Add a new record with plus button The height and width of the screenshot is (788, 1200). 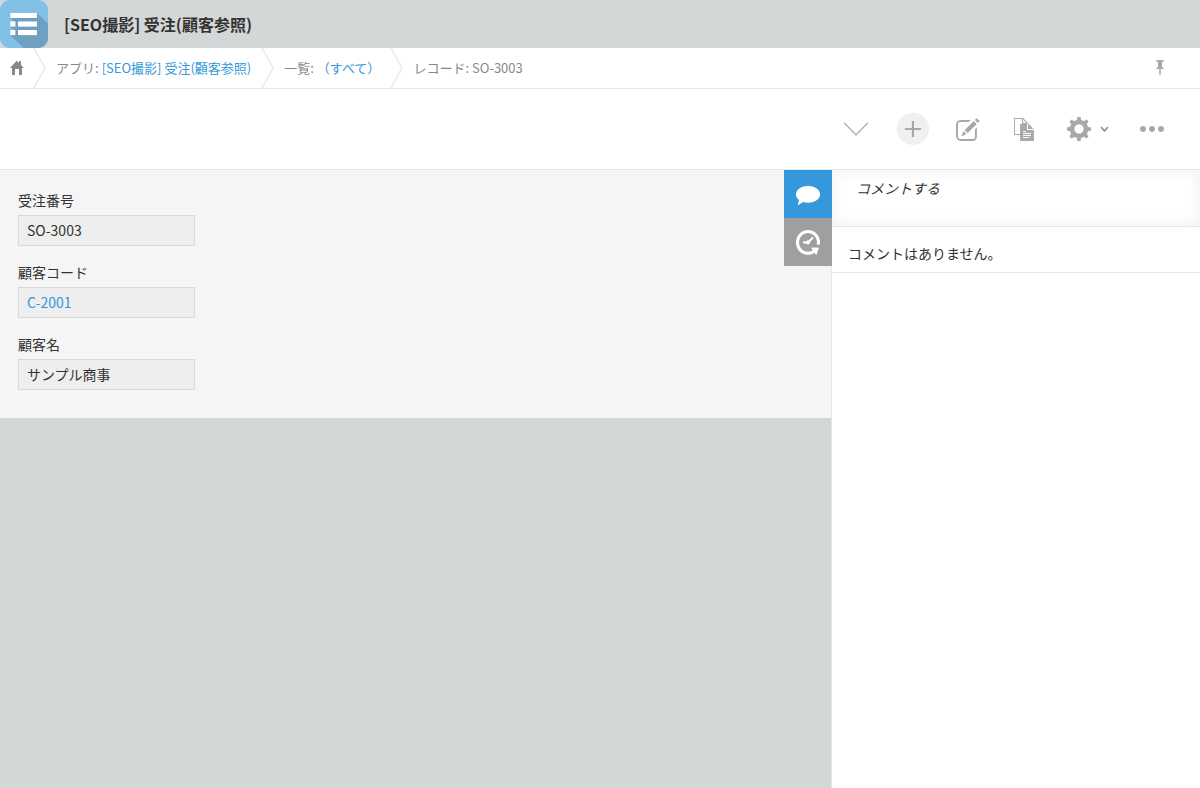[x=912, y=129]
